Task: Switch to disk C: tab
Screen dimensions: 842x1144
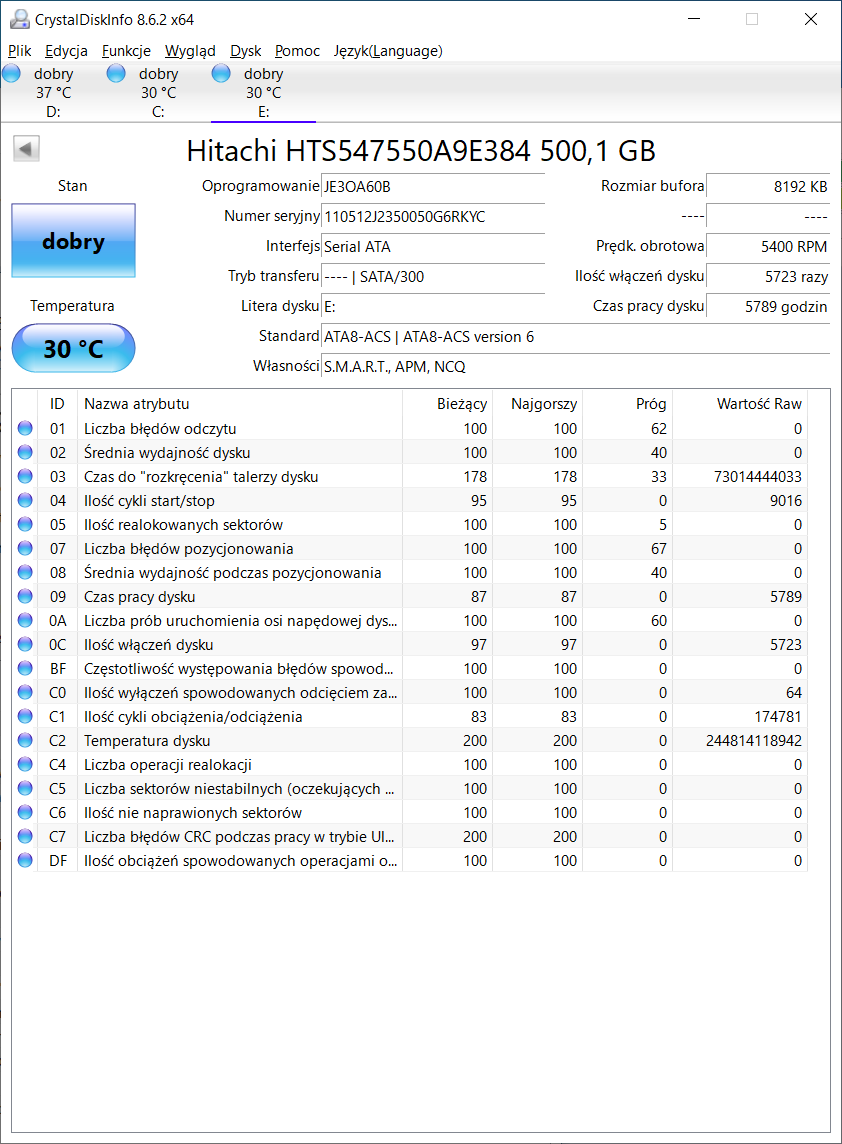Action: pos(158,93)
